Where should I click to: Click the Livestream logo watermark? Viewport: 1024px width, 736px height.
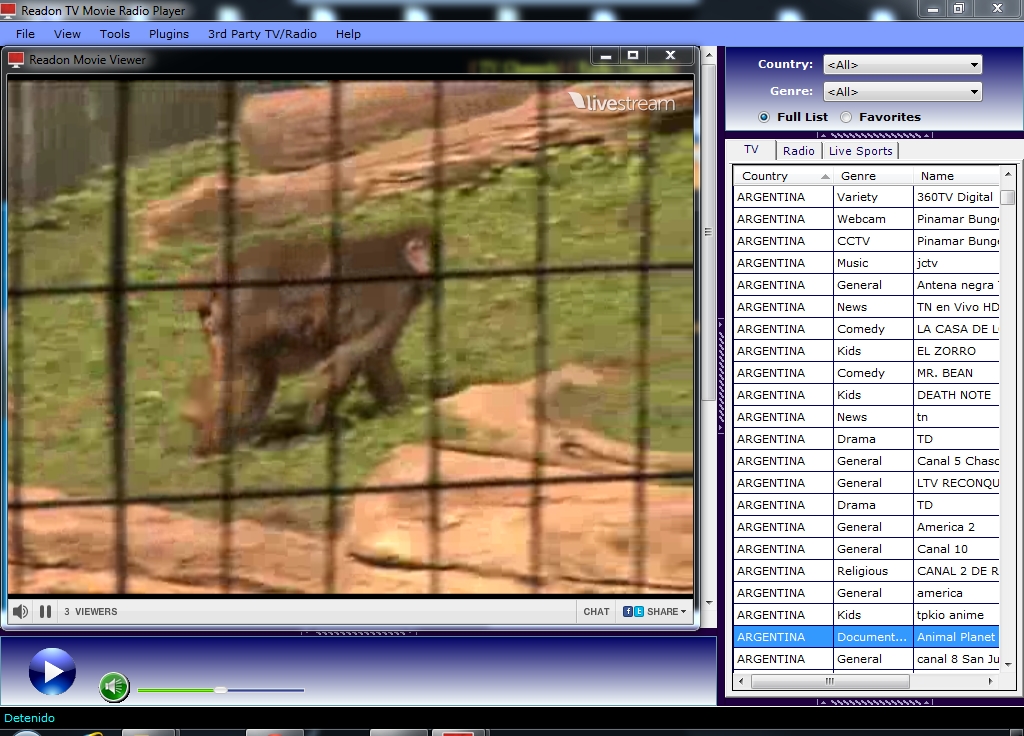point(621,102)
